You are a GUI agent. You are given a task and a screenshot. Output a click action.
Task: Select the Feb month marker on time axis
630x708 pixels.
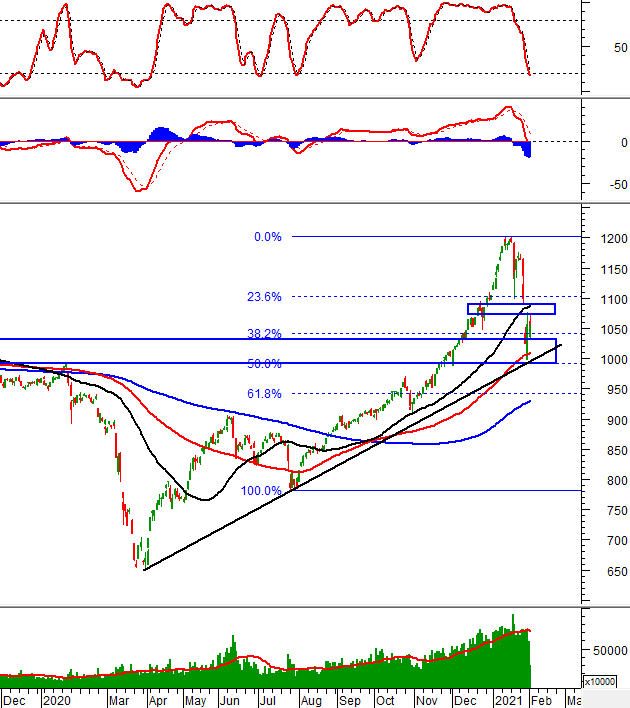click(x=541, y=701)
